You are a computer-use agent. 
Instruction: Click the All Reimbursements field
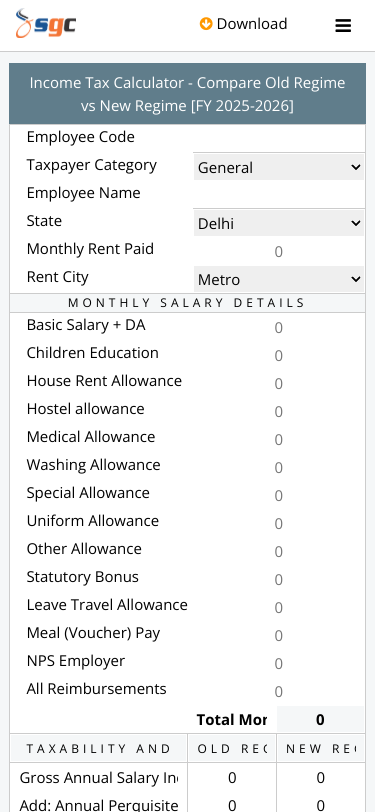tap(279, 691)
